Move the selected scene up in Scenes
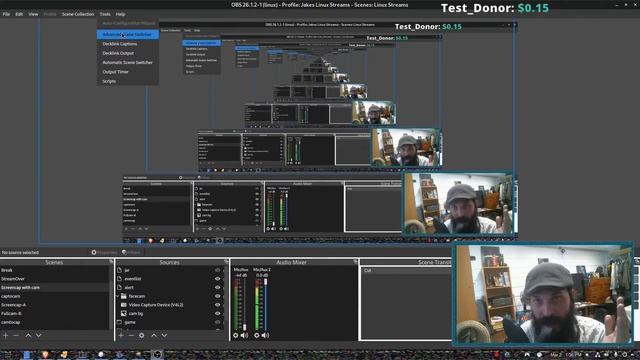Screen dimensions: 640x360 pyautogui.click(x=28, y=336)
